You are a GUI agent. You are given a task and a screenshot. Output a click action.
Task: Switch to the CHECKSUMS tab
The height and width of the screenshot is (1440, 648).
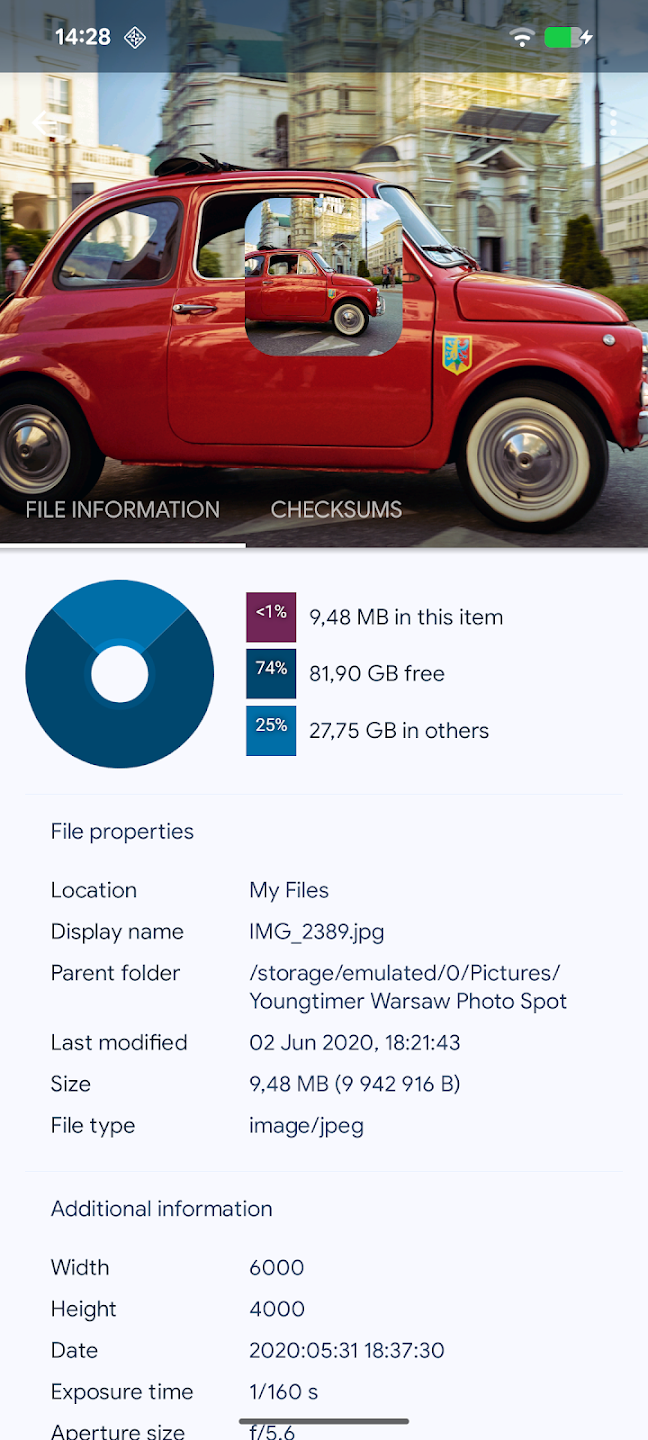click(336, 510)
